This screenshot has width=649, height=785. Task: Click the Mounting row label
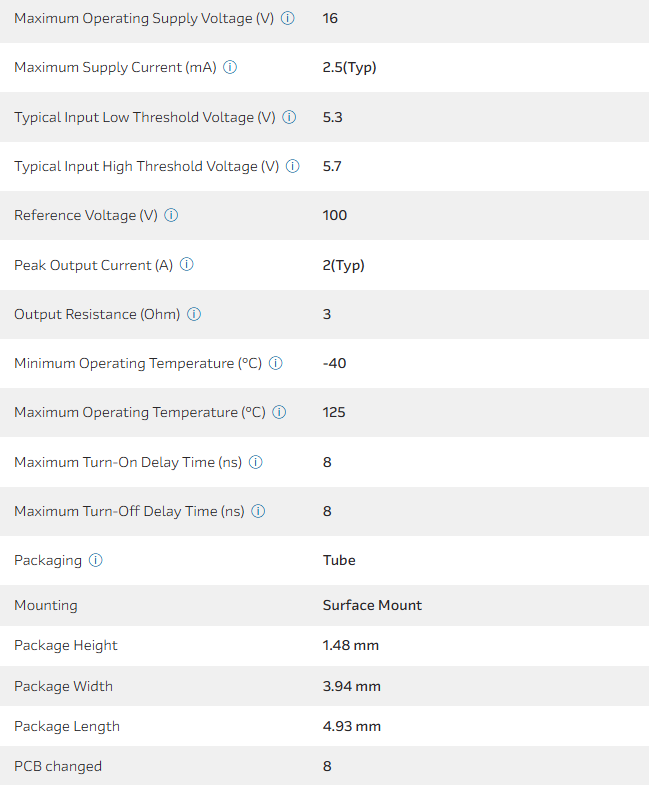pos(46,605)
